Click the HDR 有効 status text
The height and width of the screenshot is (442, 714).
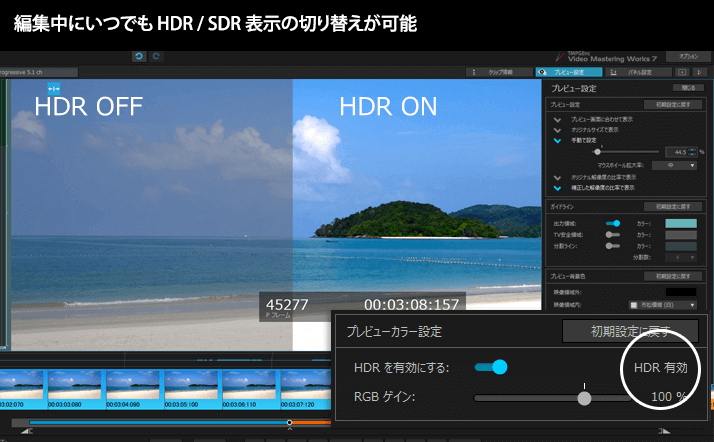tap(660, 368)
